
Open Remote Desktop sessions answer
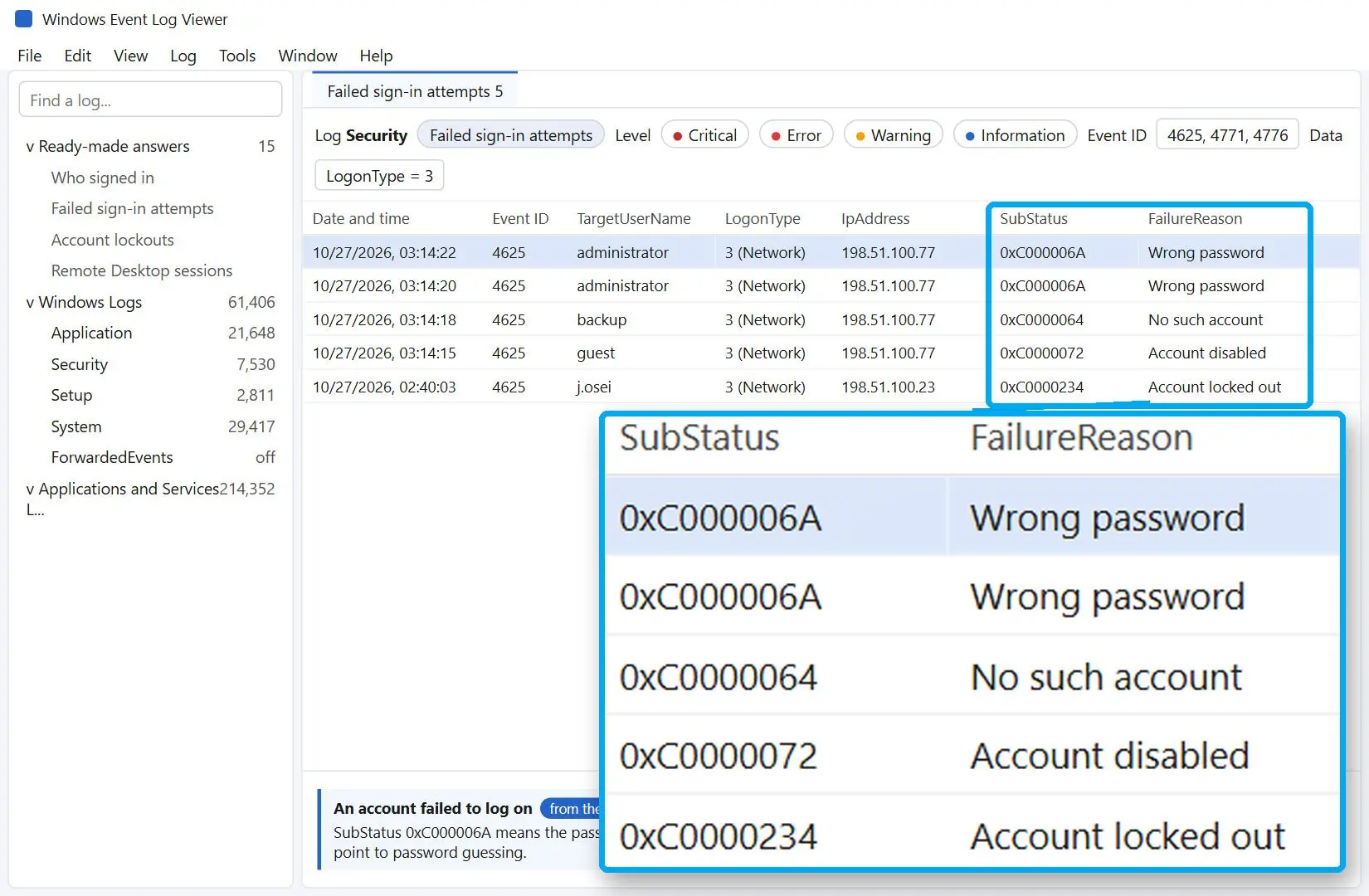click(141, 270)
